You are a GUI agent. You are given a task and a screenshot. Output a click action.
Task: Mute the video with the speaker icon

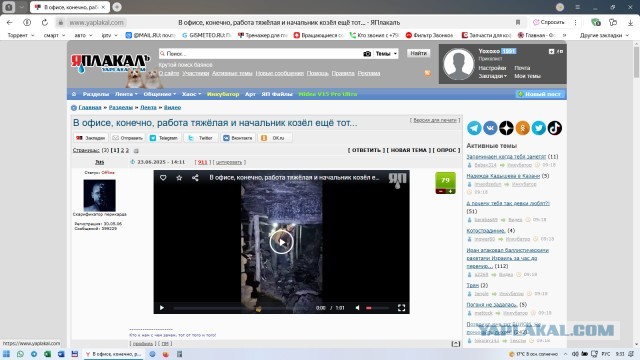358,308
